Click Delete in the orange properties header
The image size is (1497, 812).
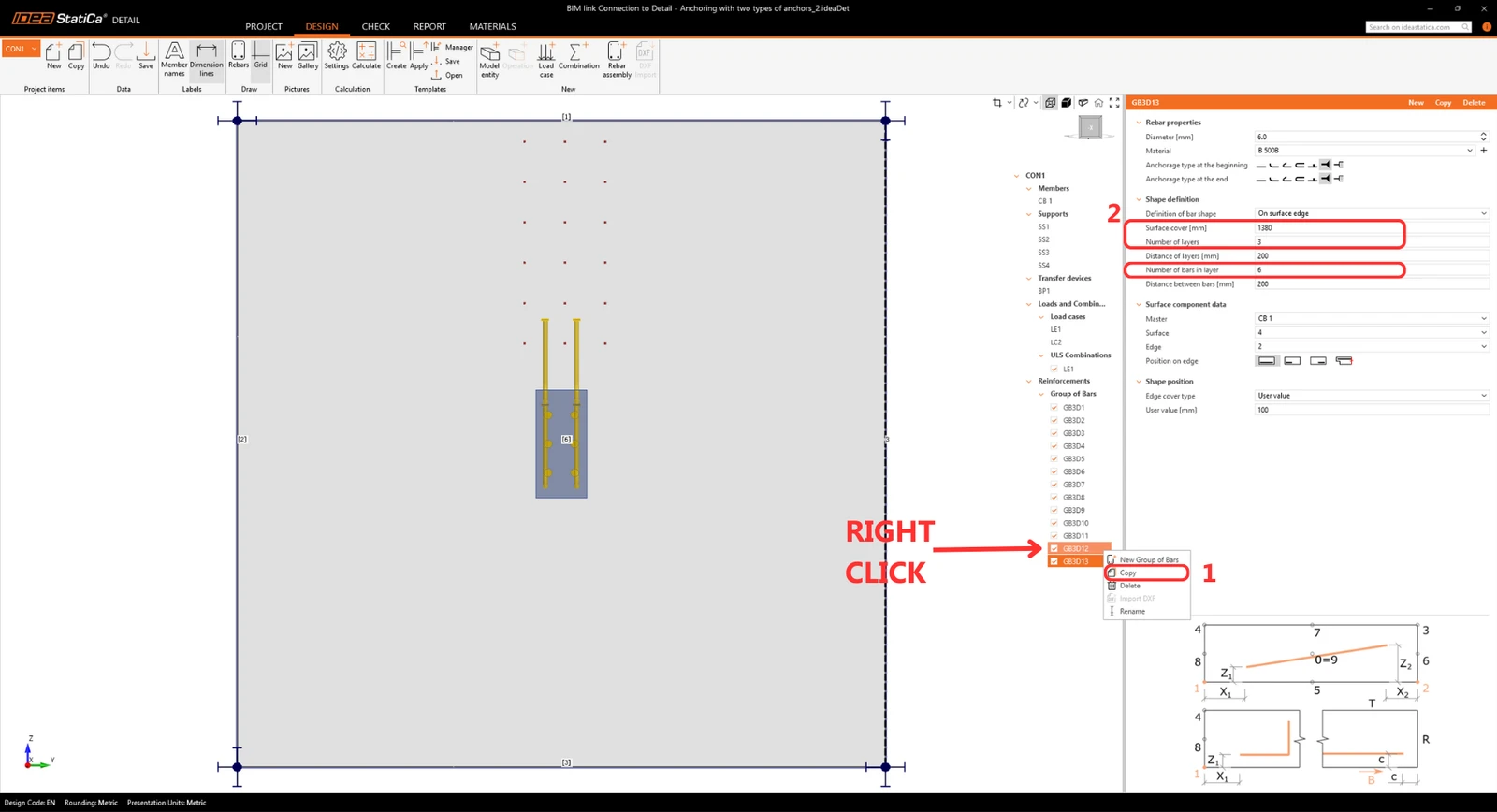coord(1474,103)
